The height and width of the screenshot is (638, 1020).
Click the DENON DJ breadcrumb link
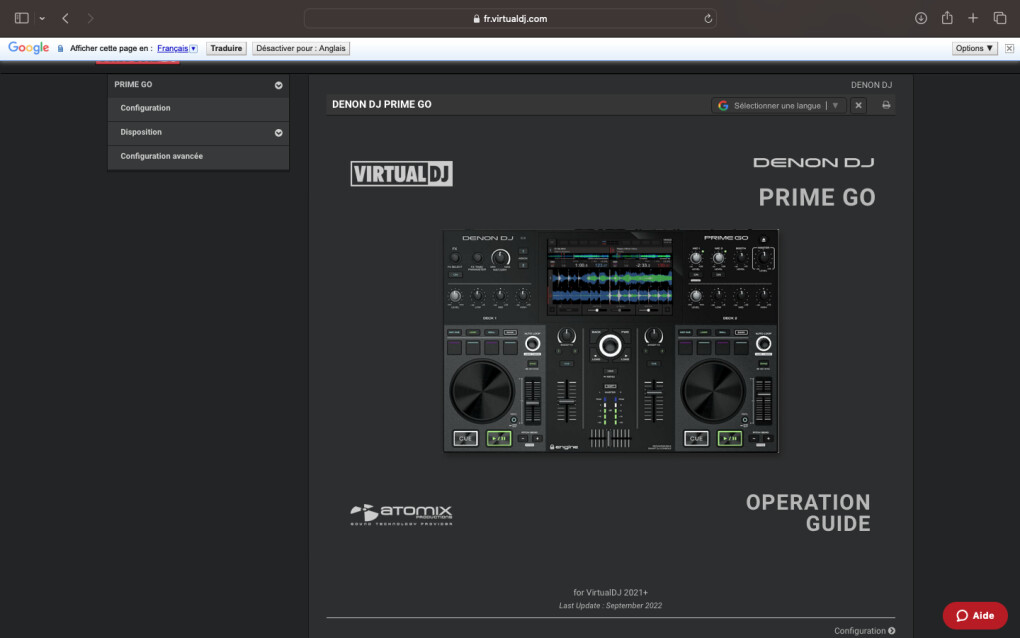(871, 85)
